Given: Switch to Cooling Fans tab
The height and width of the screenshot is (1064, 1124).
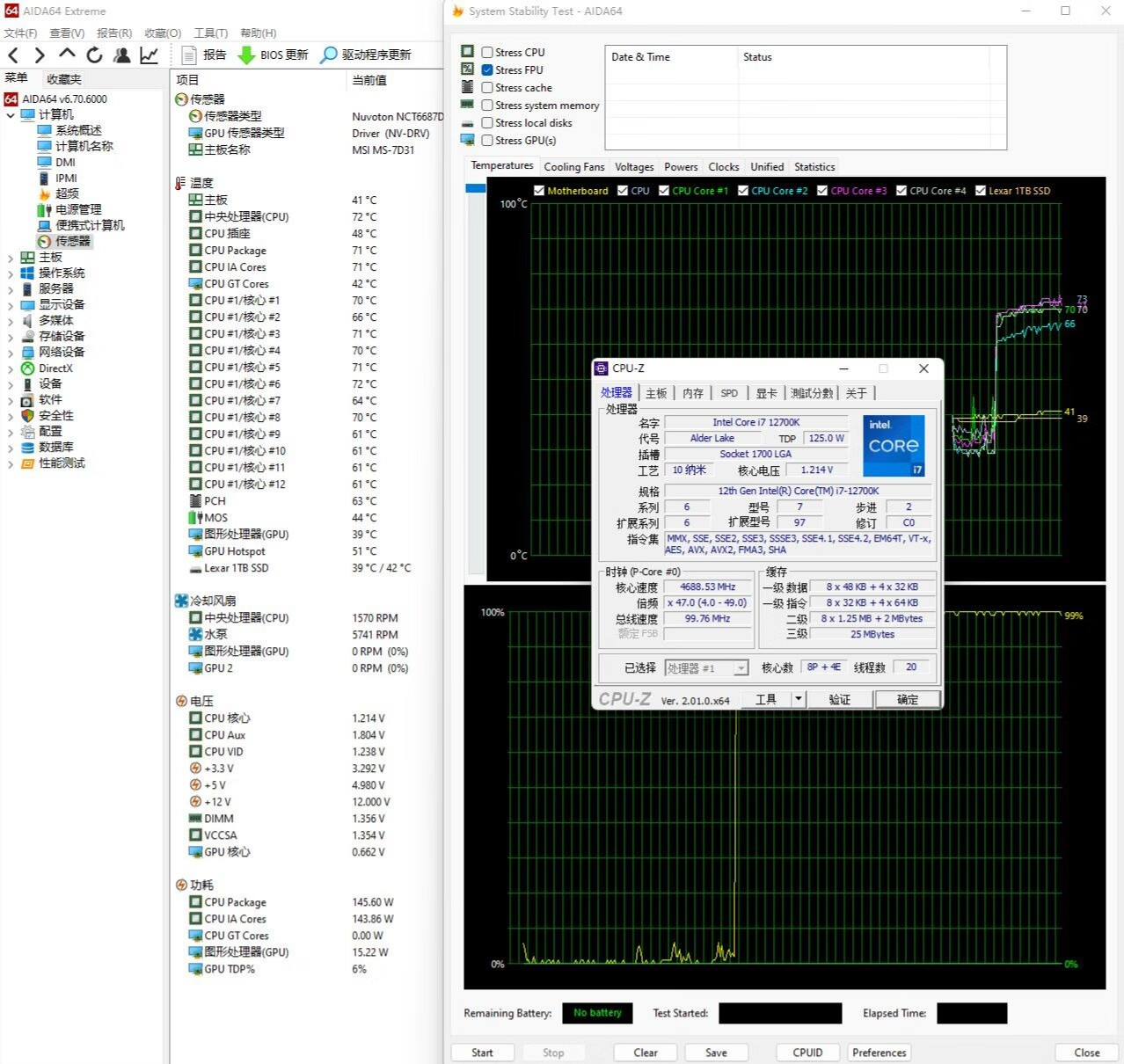Looking at the screenshot, I should 574,167.
